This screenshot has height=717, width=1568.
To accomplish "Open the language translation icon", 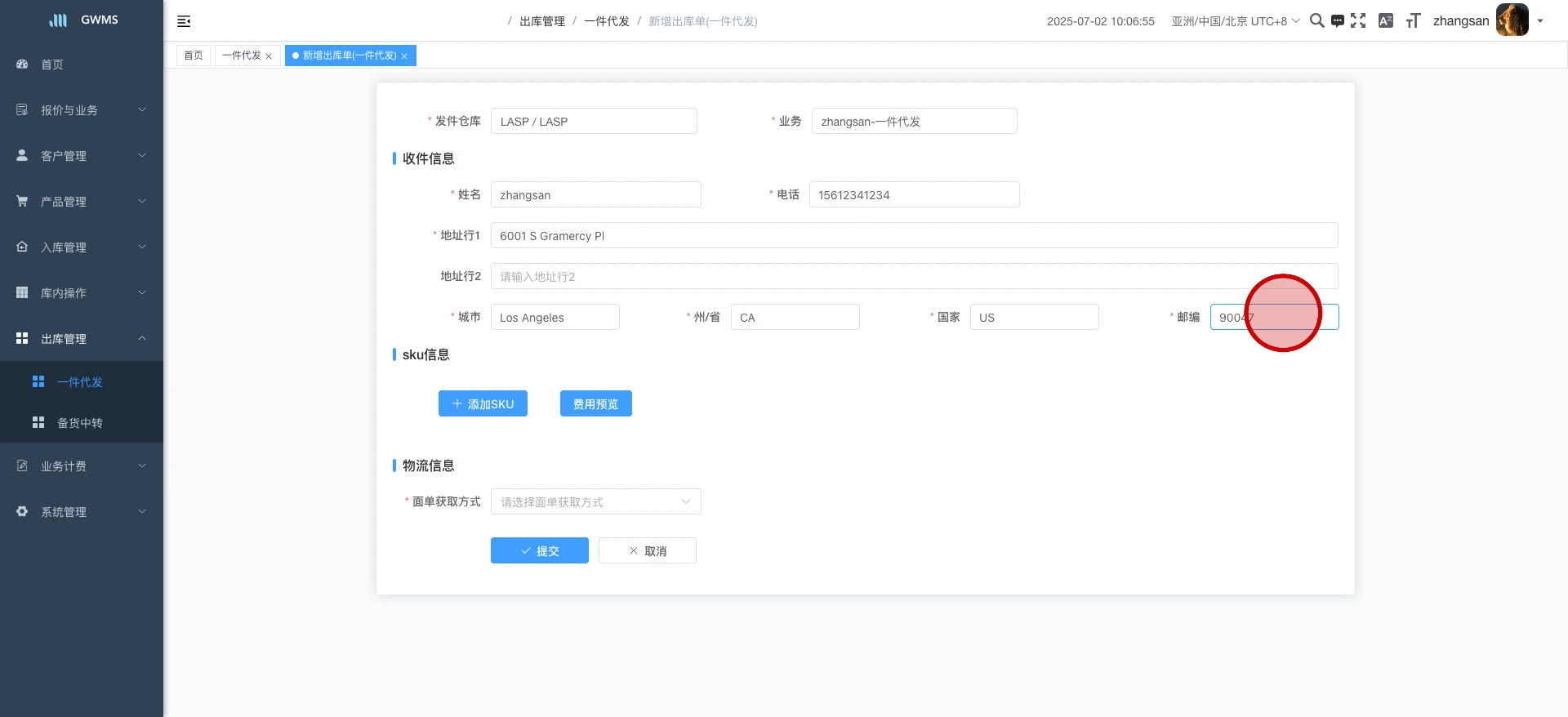I will point(1385,20).
